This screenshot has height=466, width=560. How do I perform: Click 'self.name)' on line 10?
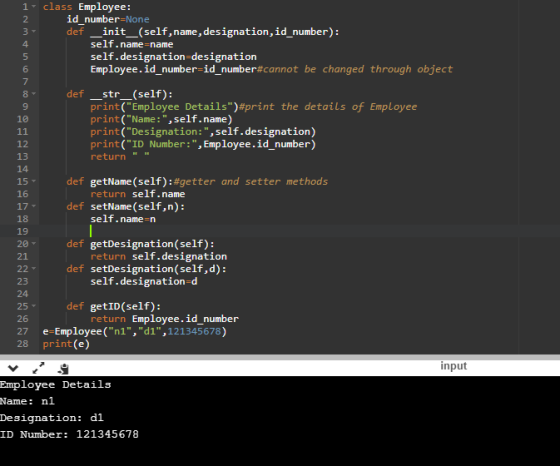203,119
